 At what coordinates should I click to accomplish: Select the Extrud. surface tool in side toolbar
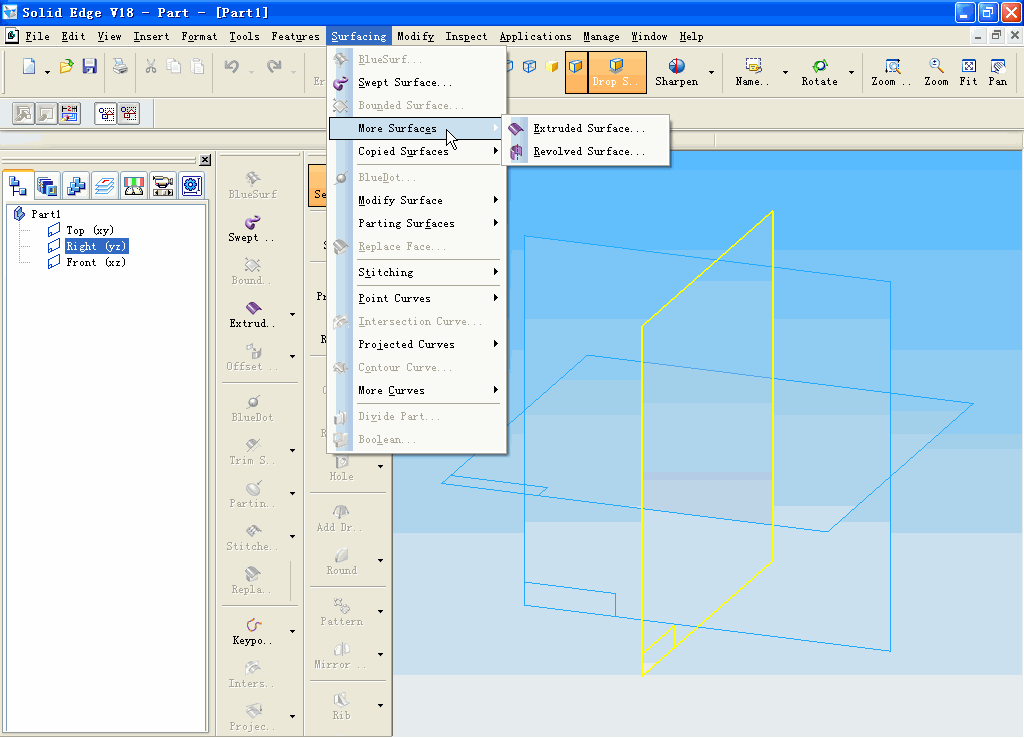pyautogui.click(x=252, y=314)
